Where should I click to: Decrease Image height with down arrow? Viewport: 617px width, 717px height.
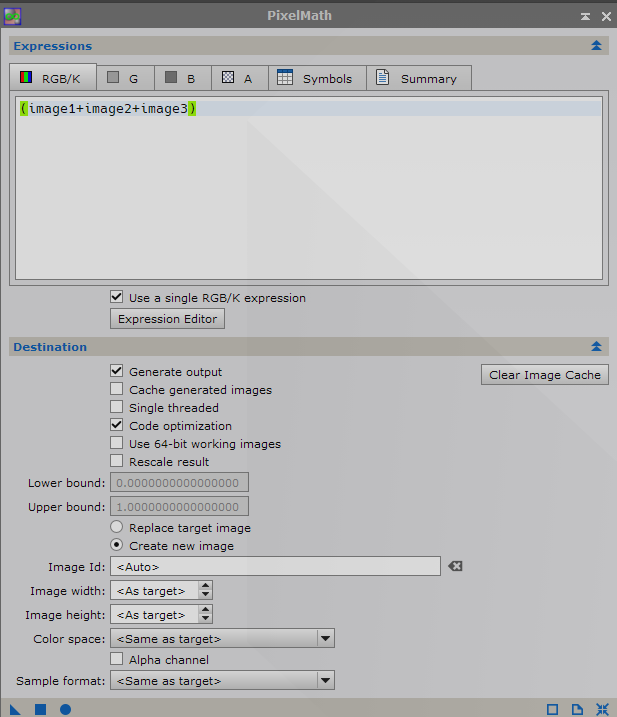[205, 619]
